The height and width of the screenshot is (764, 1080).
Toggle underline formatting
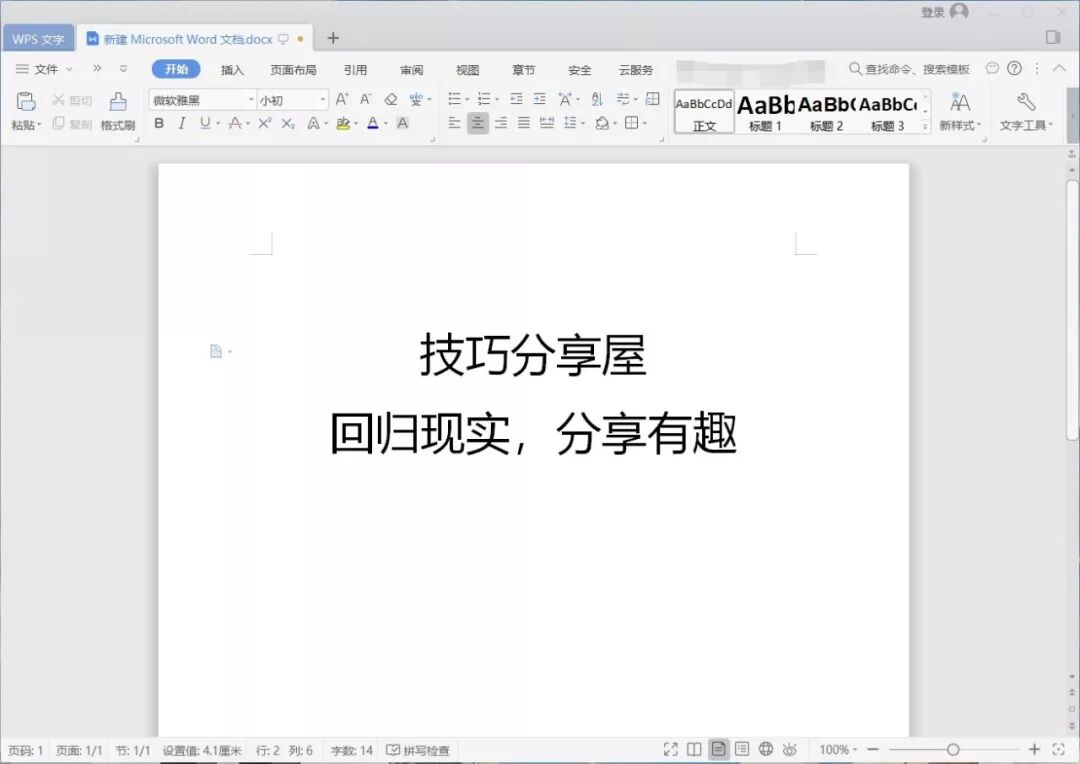pos(207,122)
